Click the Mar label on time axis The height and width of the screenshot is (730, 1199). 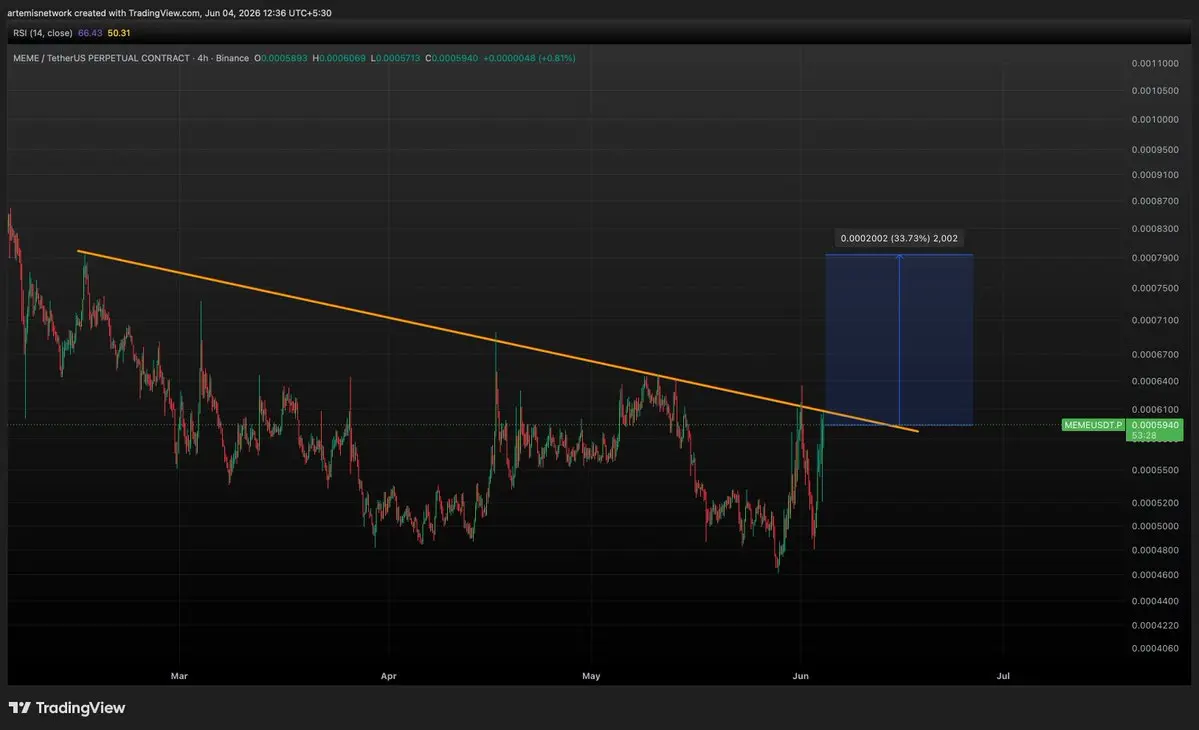click(x=179, y=676)
